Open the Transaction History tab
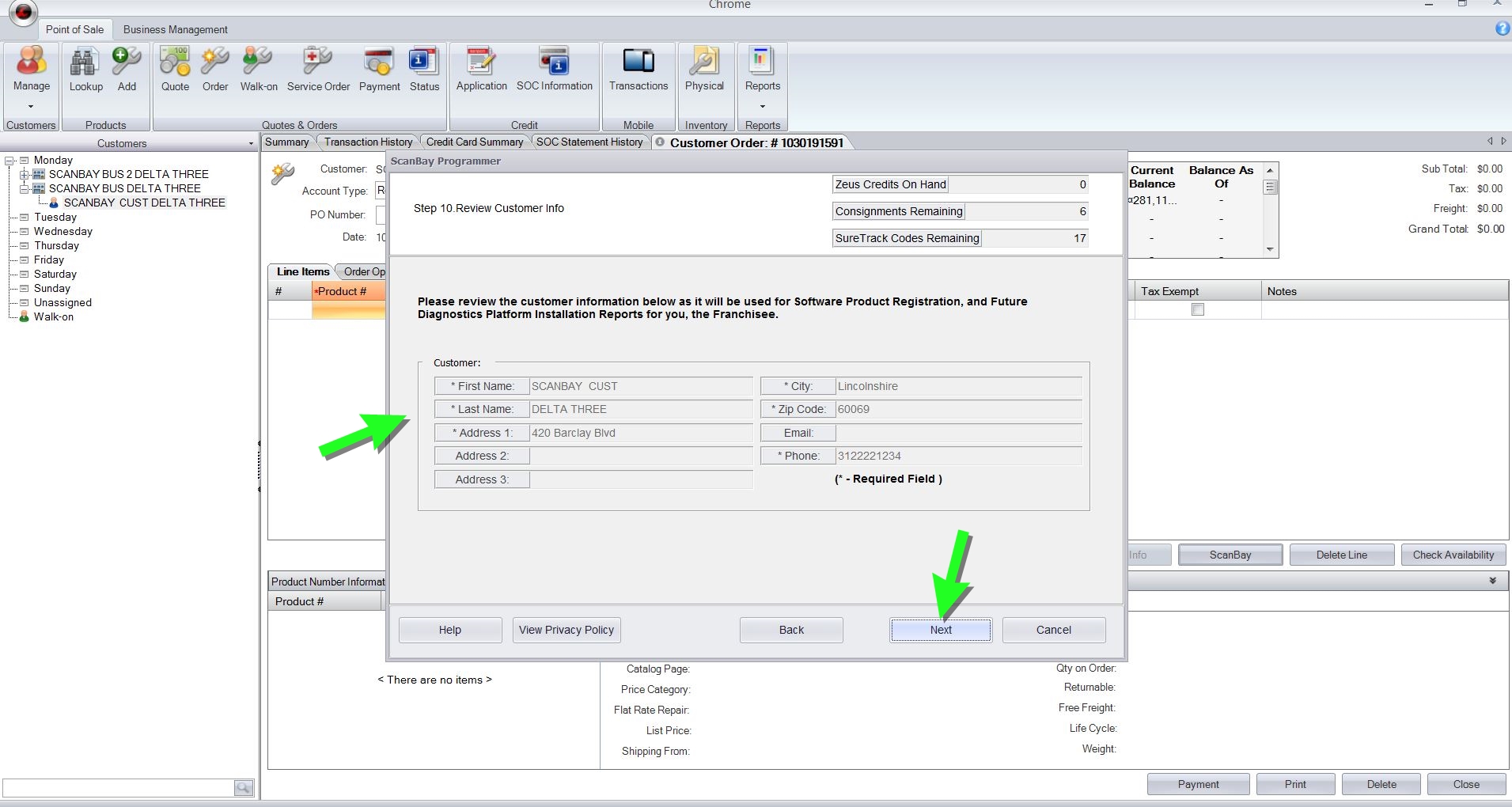Viewport: 1512px width, 807px height. (368, 142)
